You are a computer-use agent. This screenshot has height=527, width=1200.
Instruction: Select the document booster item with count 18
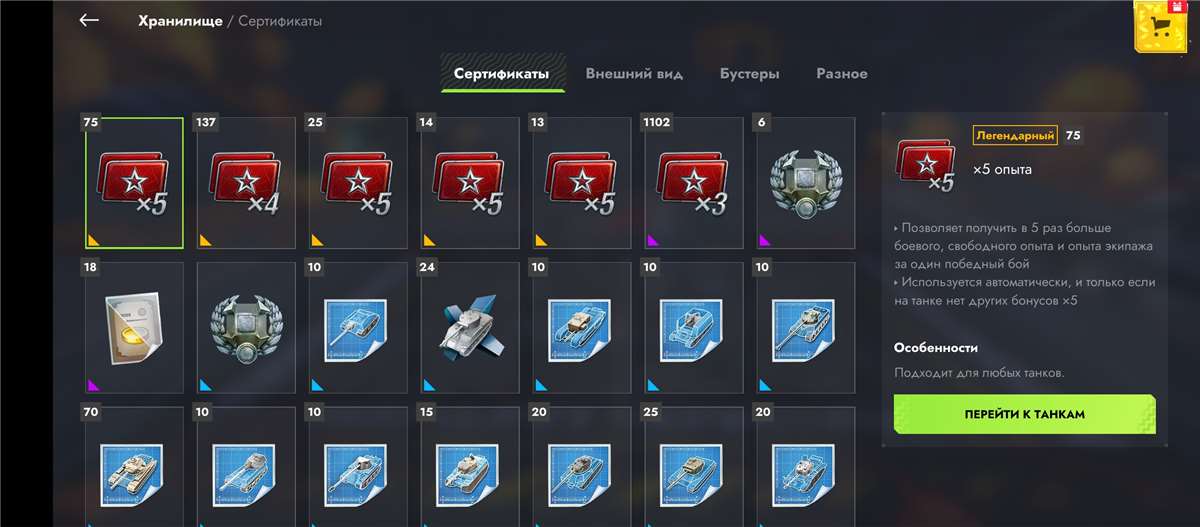coord(134,327)
